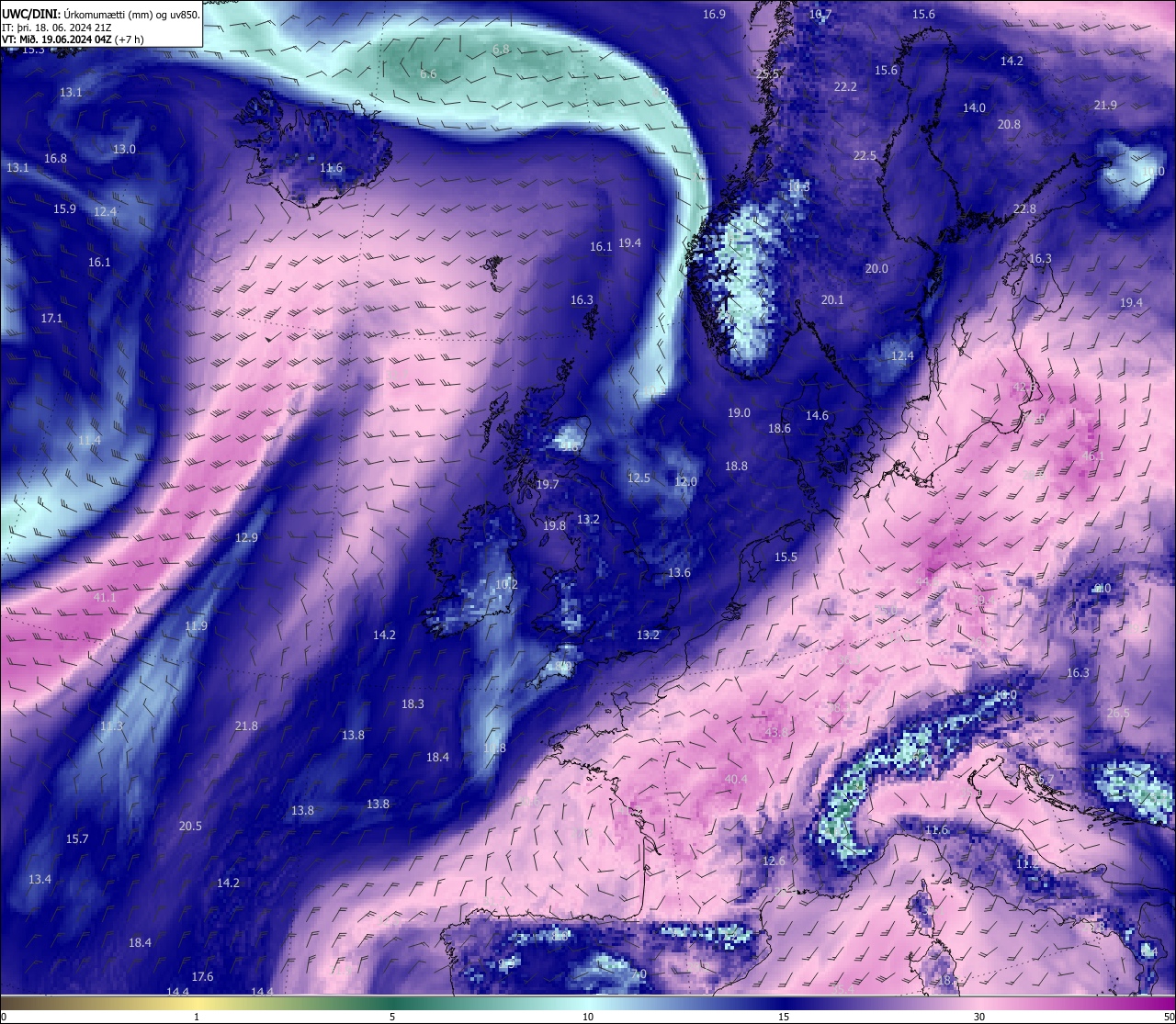
Task: Click the 16.8 value label
Action: coord(55,158)
